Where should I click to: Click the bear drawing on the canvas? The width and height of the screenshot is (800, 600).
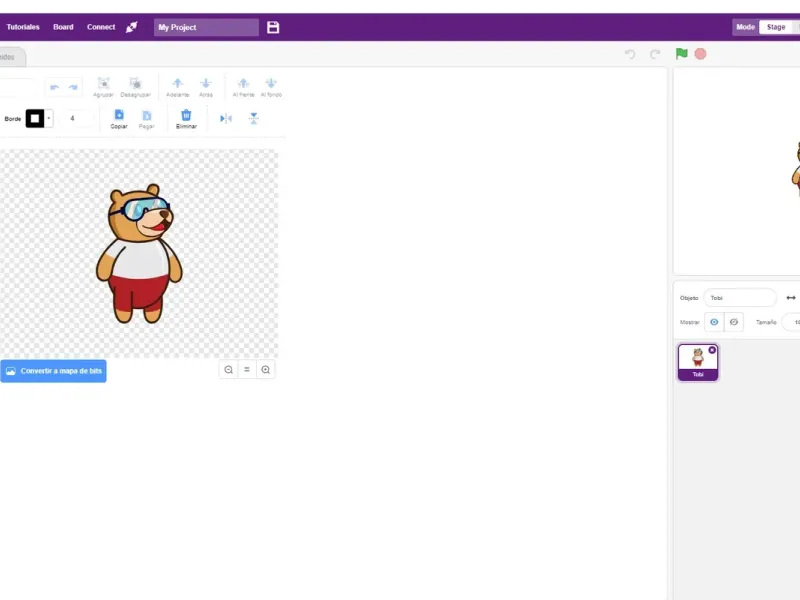pyautogui.click(x=139, y=254)
